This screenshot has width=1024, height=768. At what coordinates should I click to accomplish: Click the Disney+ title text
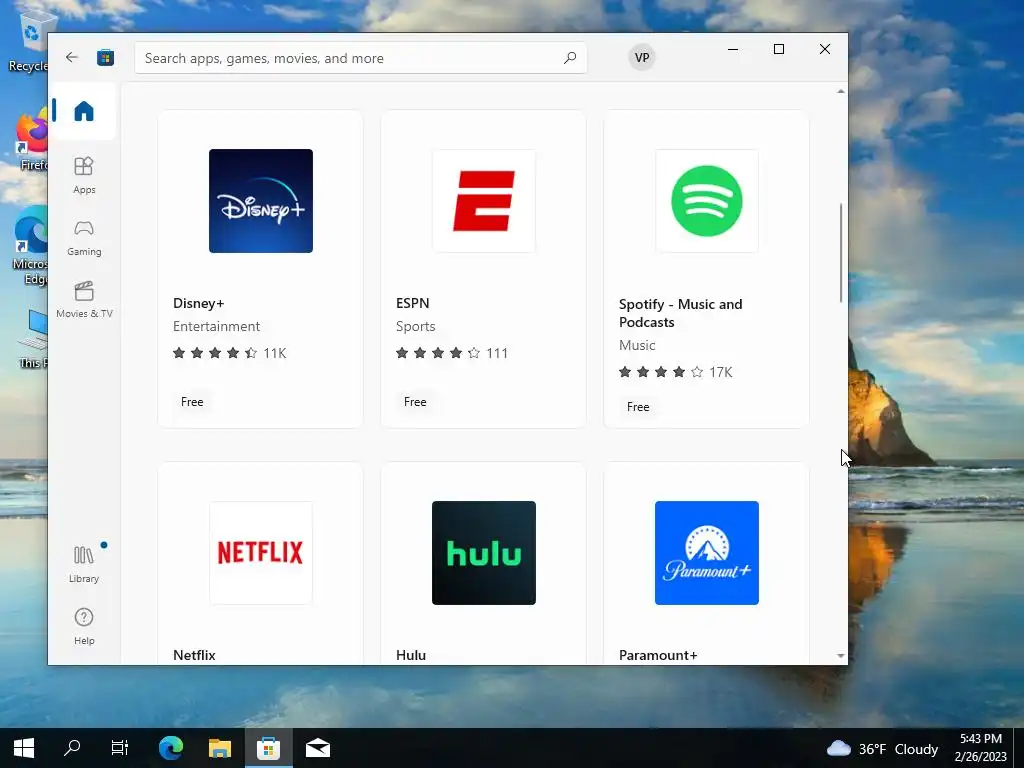199,303
